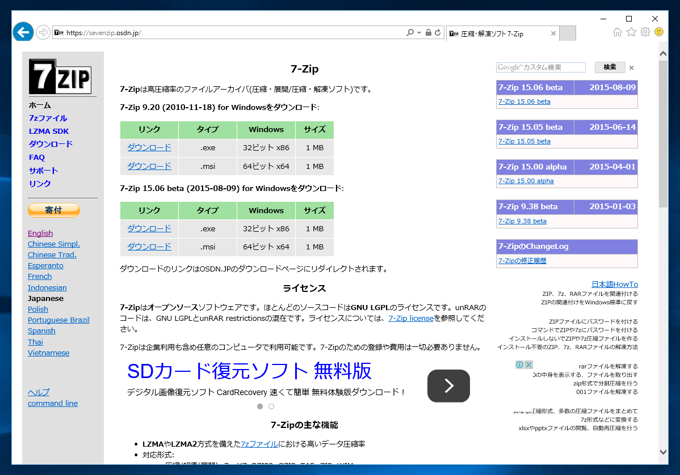
Task: Open the ホーム sidebar item
Action: [x=40, y=105]
